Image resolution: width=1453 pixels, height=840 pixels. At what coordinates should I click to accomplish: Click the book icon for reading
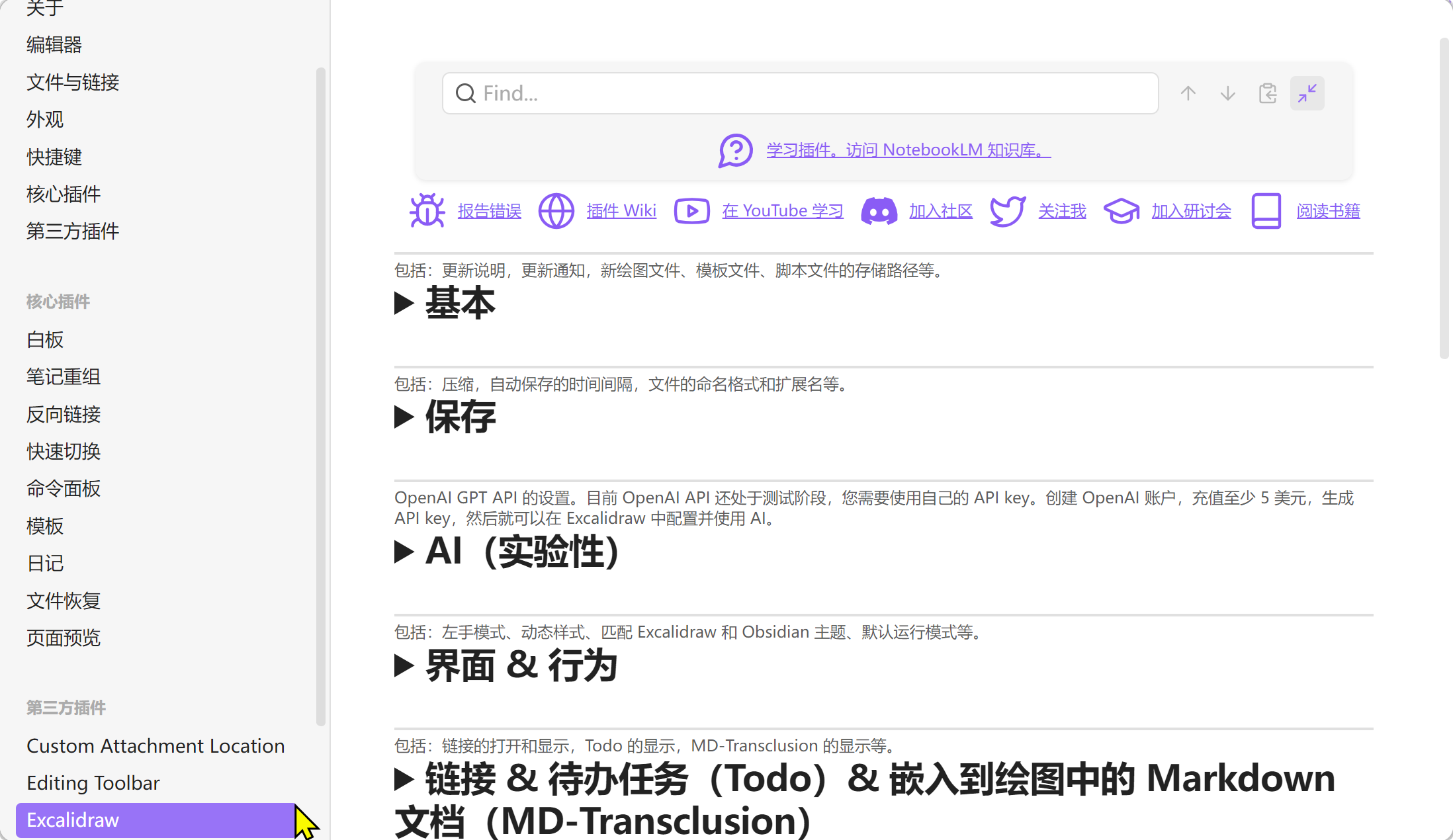click(x=1266, y=211)
